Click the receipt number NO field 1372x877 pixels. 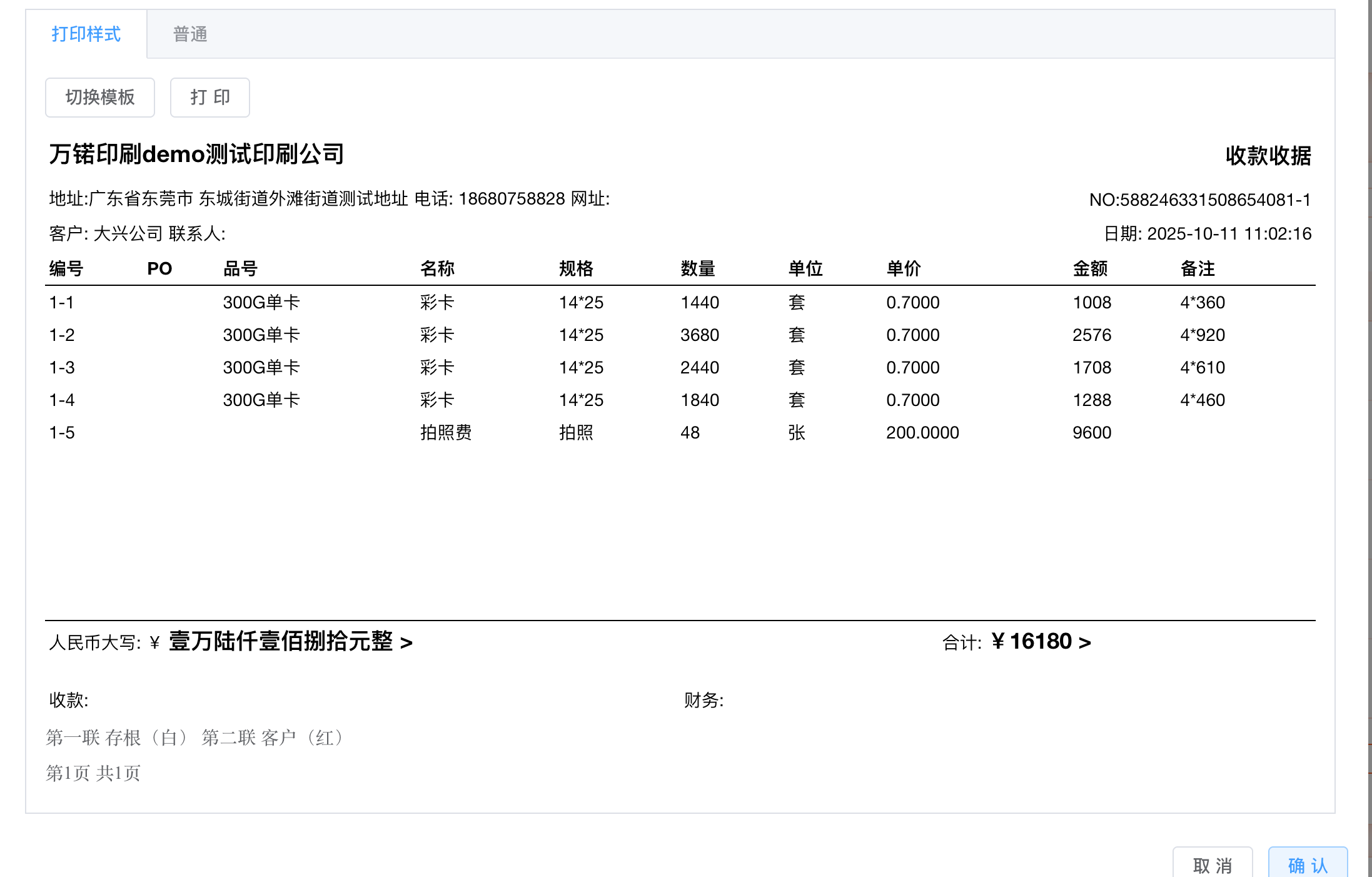(1199, 200)
